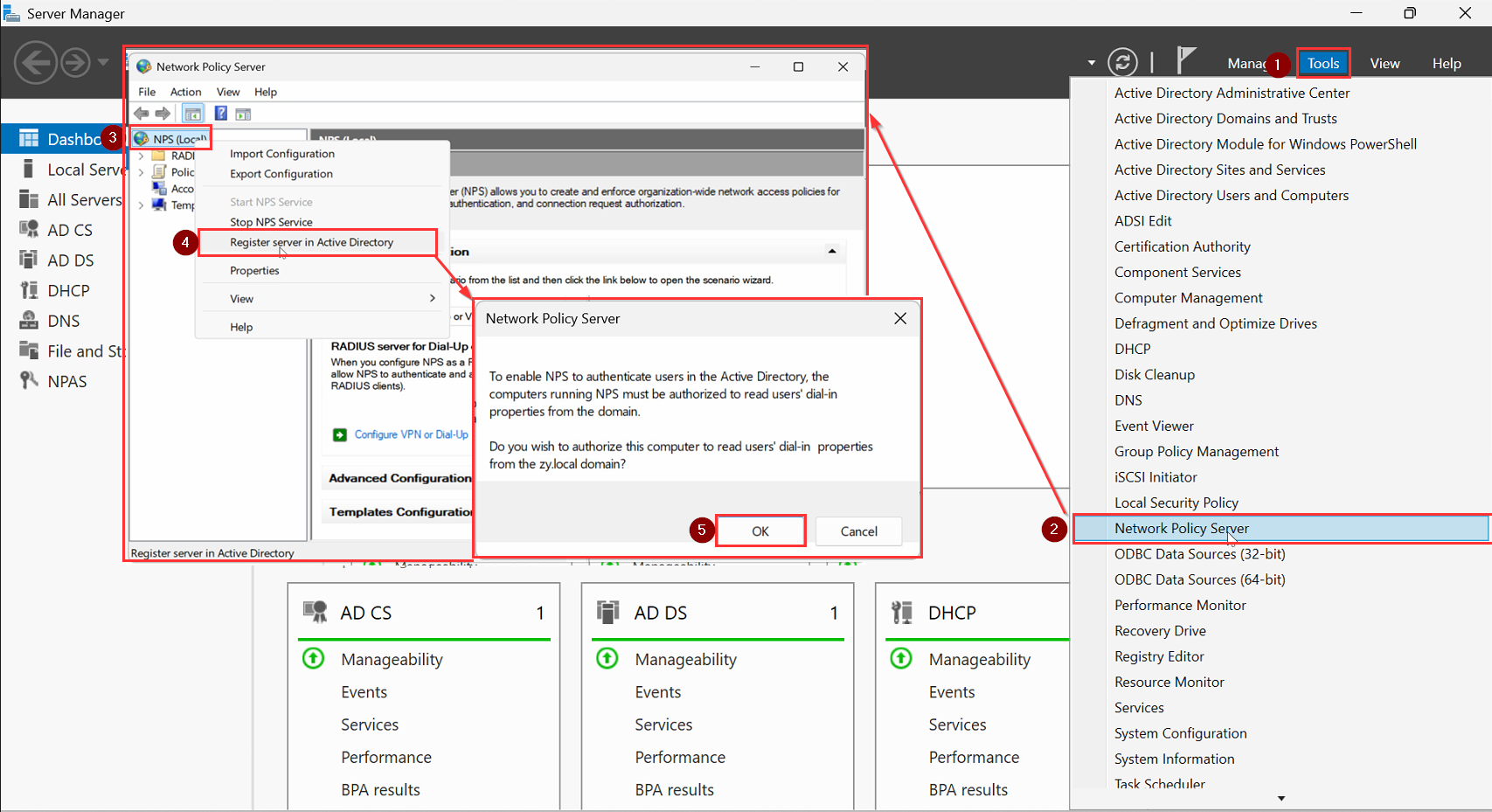This screenshot has height=812, width=1492.
Task: Open DHCP role in the sidebar
Action: pos(62,291)
